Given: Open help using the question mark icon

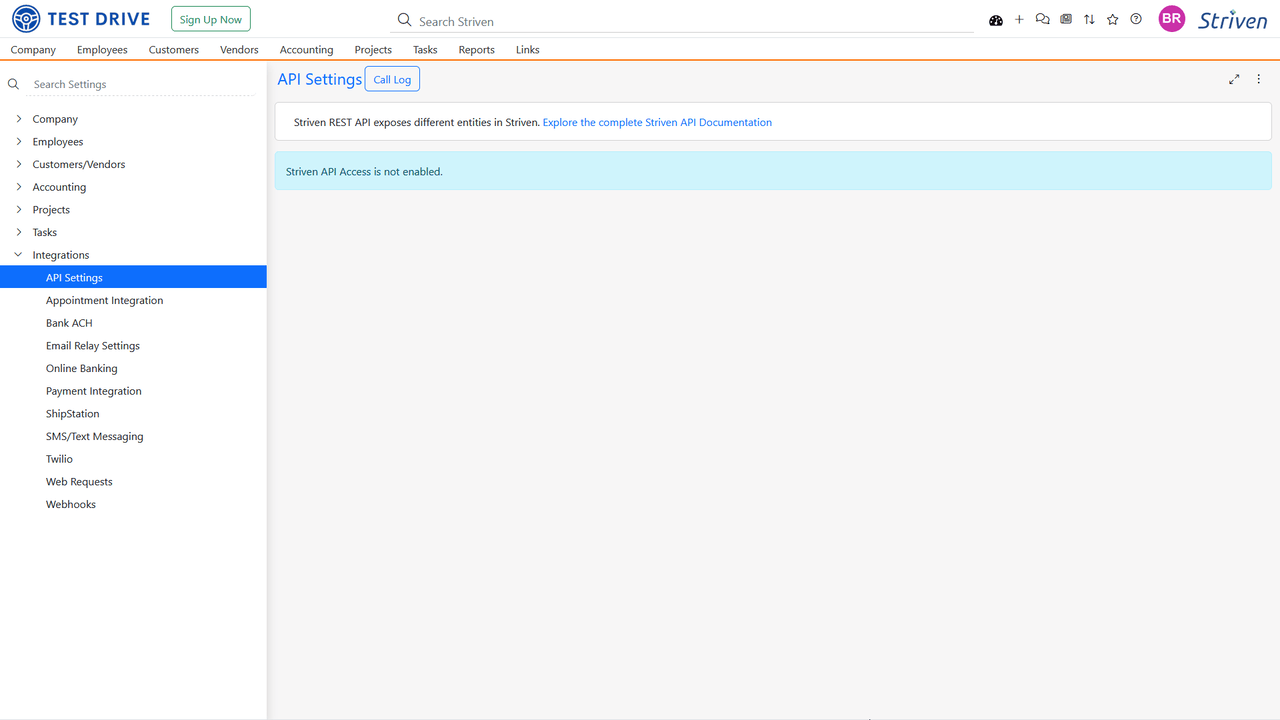Looking at the screenshot, I should pyautogui.click(x=1135, y=19).
